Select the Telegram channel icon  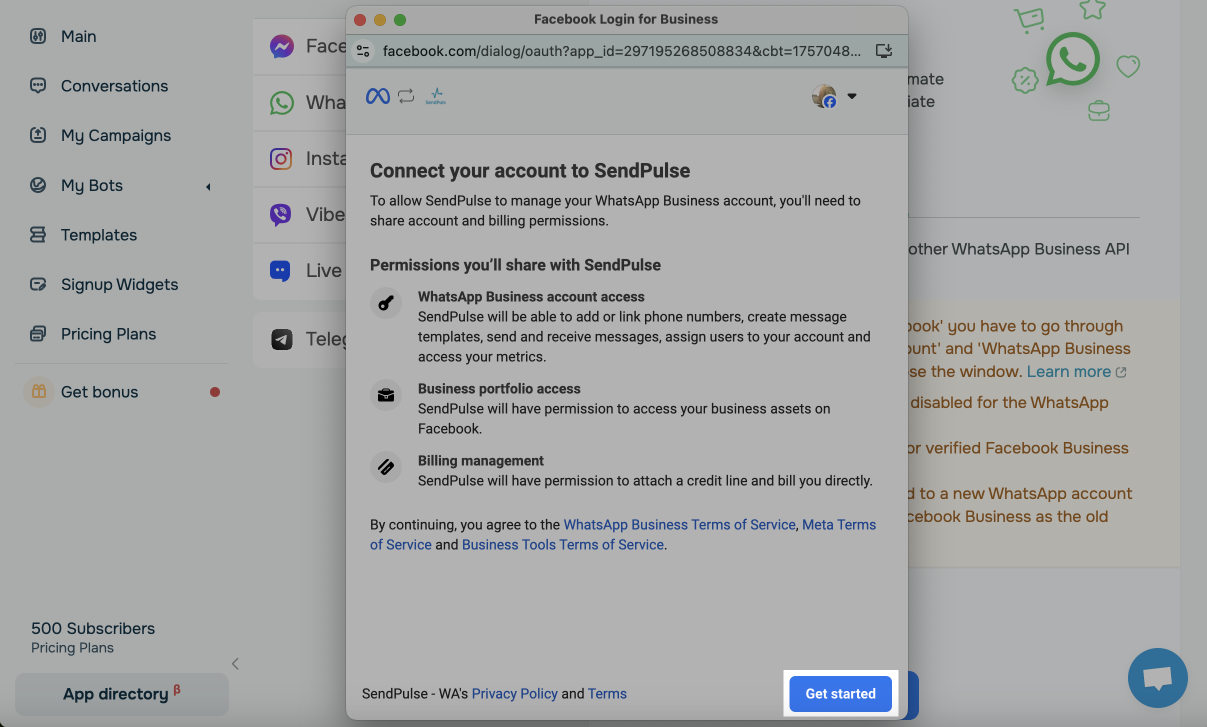pyautogui.click(x=281, y=340)
